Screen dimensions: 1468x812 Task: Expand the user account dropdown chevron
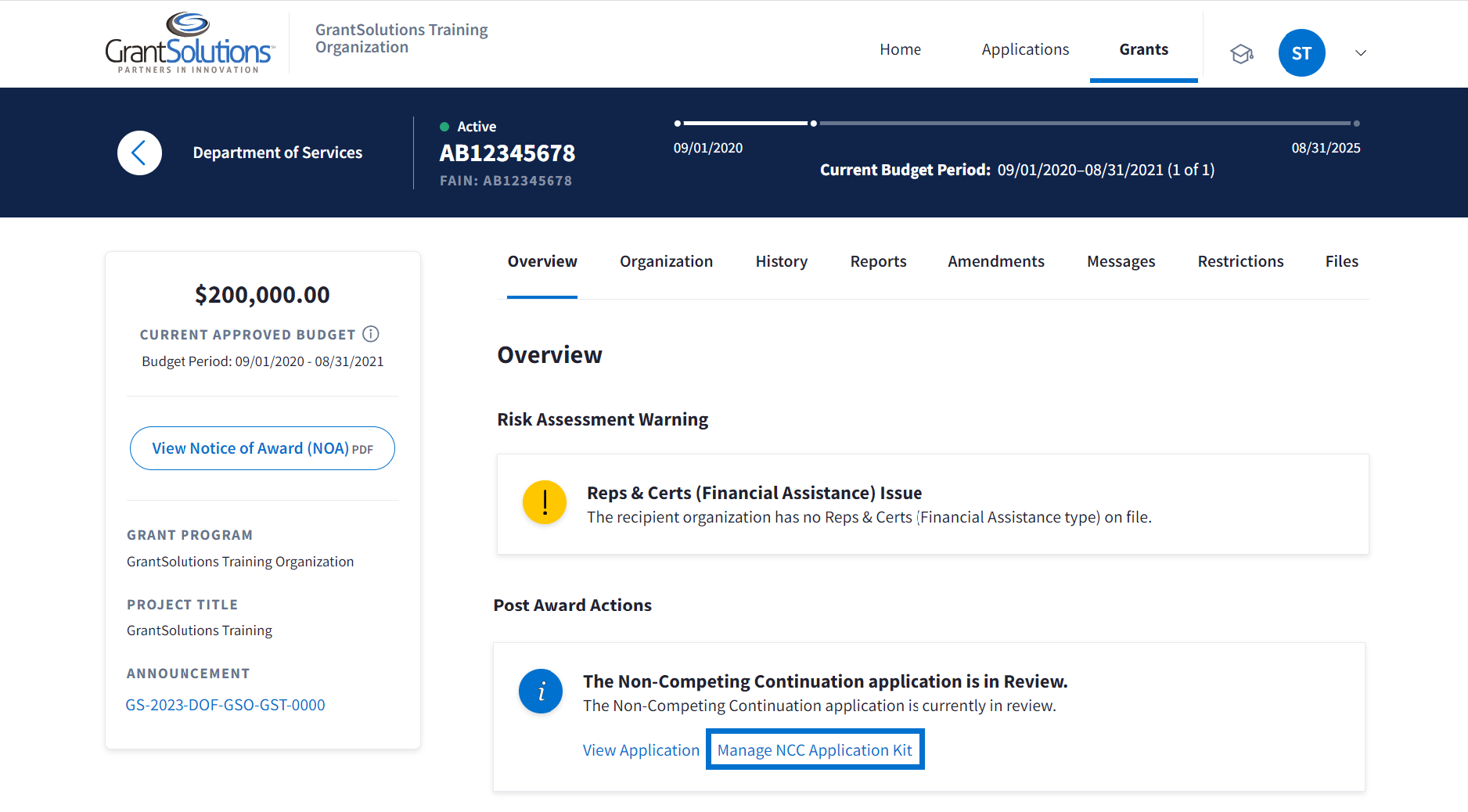point(1361,53)
